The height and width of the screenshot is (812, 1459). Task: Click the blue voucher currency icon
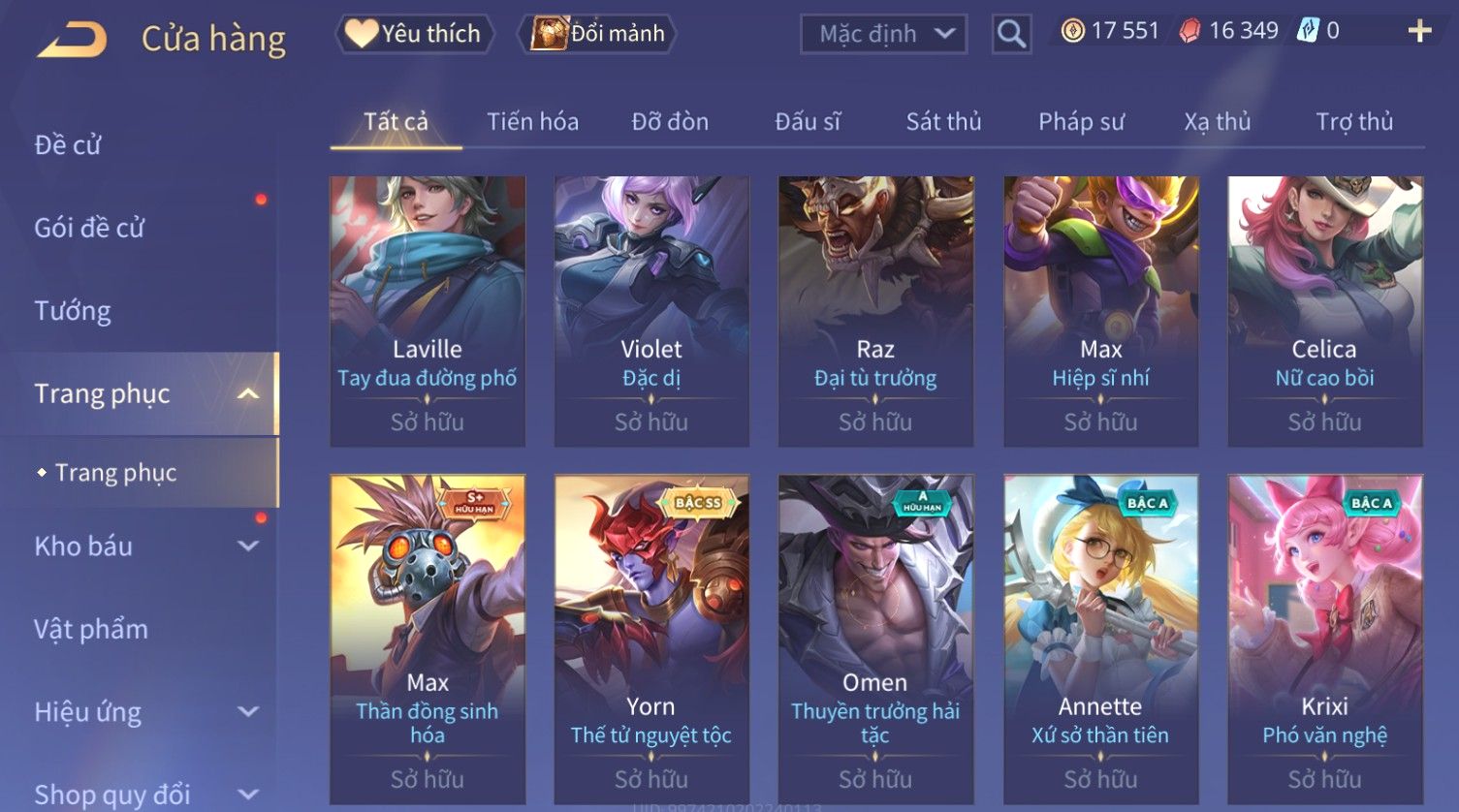tap(1308, 31)
